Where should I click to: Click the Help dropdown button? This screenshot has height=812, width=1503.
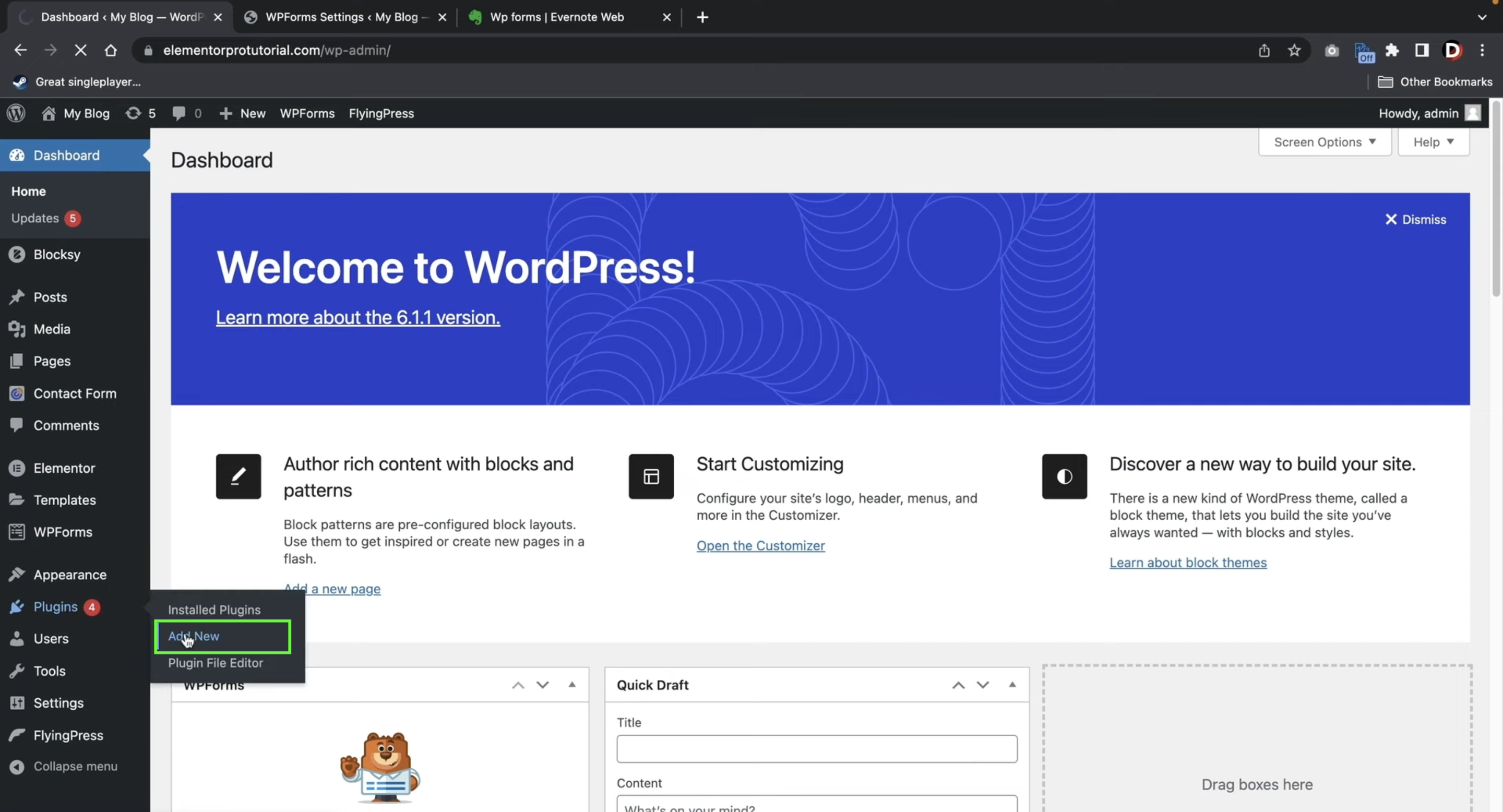[x=1433, y=141]
